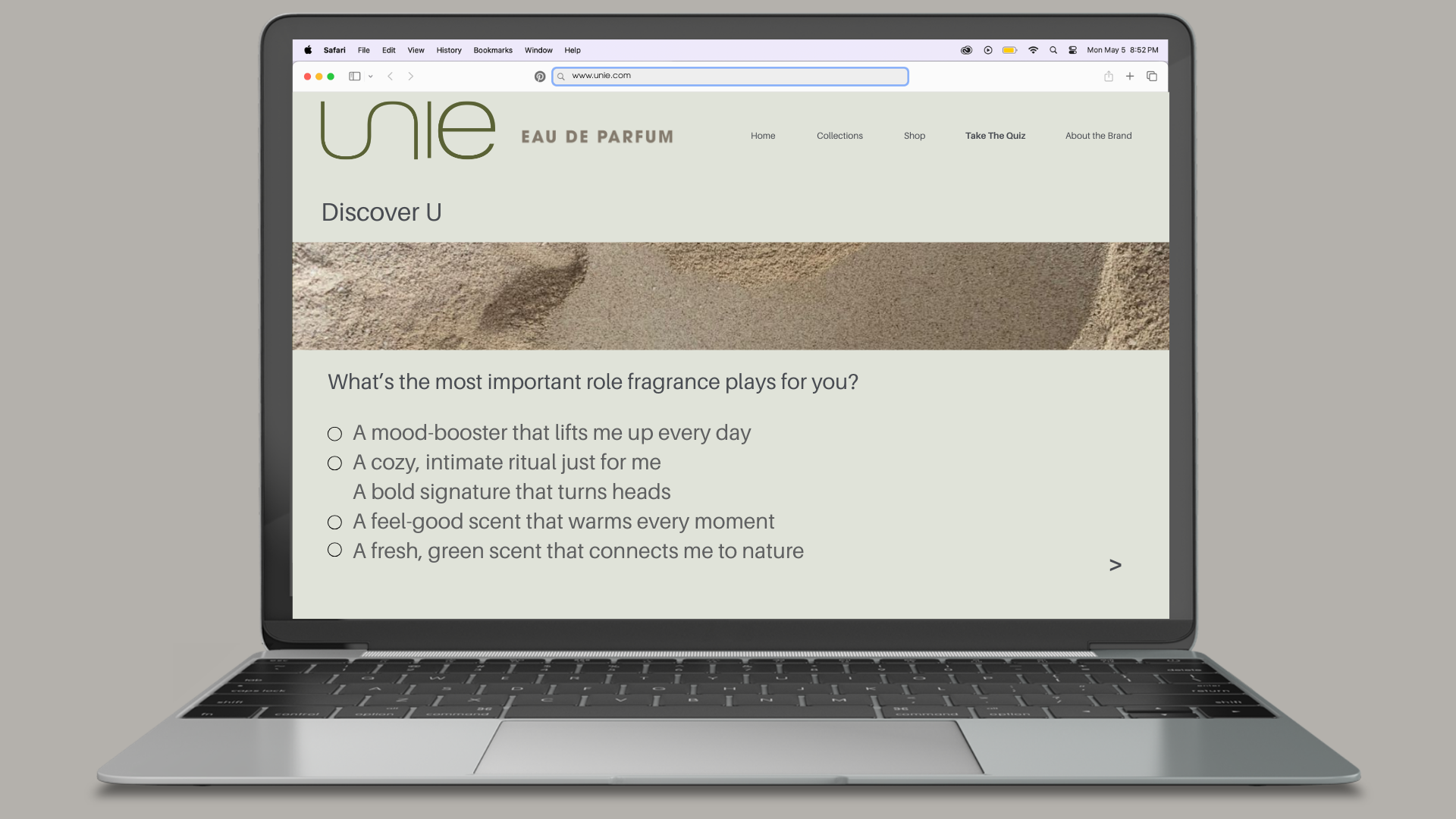Image resolution: width=1456 pixels, height=819 pixels.
Task: Open the Bookmarks menu
Action: coord(493,50)
